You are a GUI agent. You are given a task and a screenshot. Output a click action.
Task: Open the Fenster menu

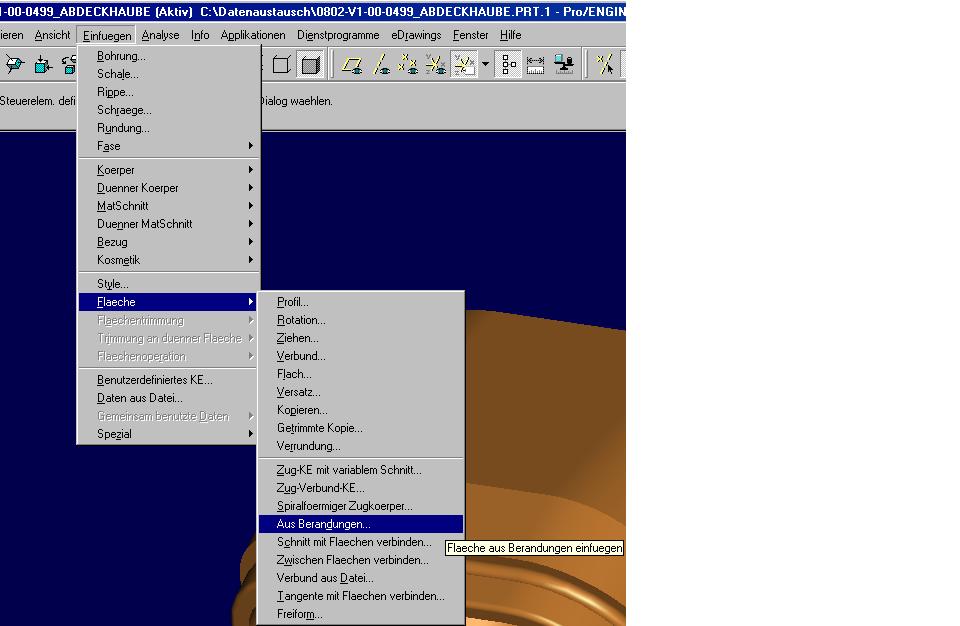coord(470,35)
